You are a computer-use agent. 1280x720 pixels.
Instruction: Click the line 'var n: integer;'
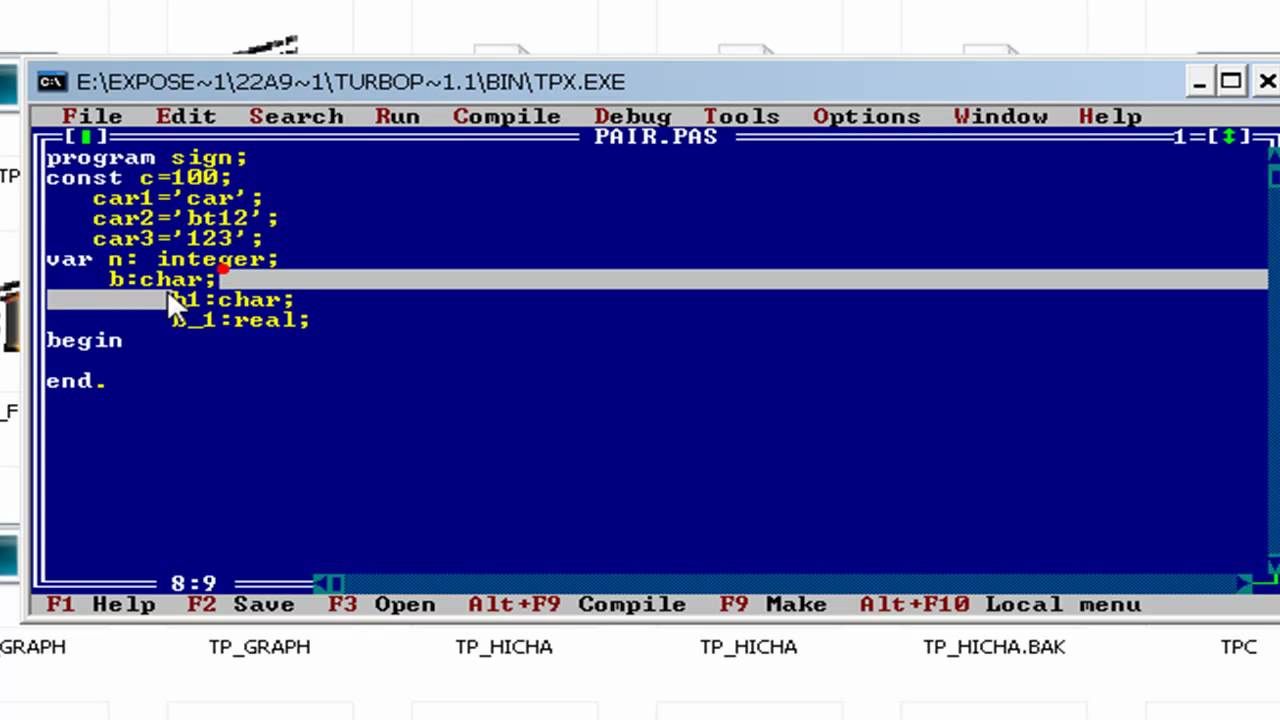(162, 259)
